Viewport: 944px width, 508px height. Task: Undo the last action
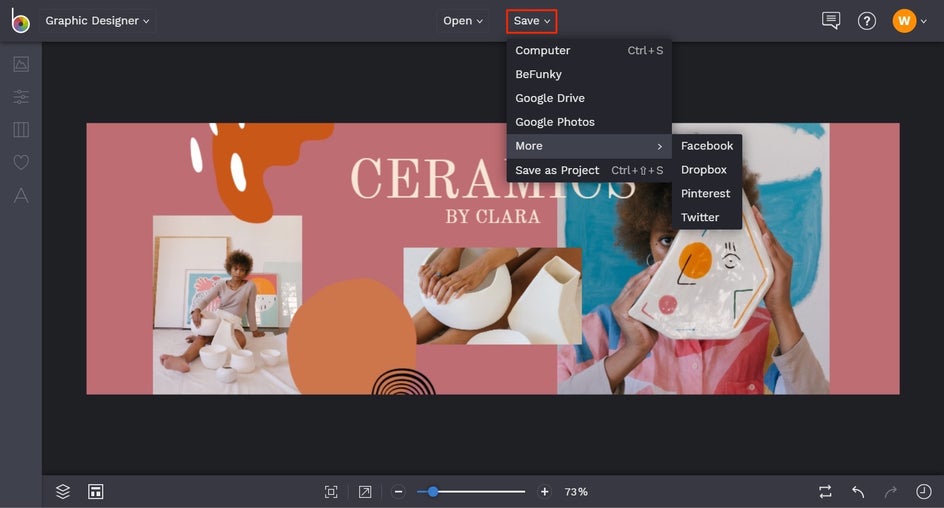[859, 492]
